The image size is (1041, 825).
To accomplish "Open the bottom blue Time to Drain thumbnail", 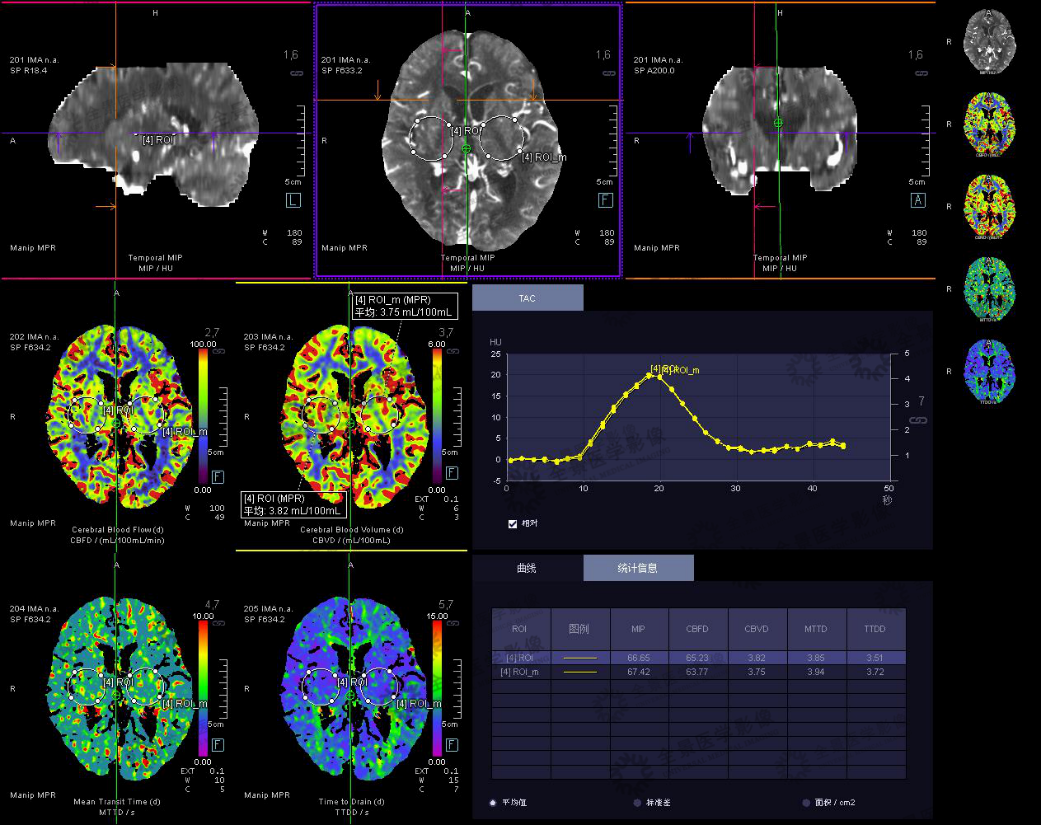I will tap(988, 372).
